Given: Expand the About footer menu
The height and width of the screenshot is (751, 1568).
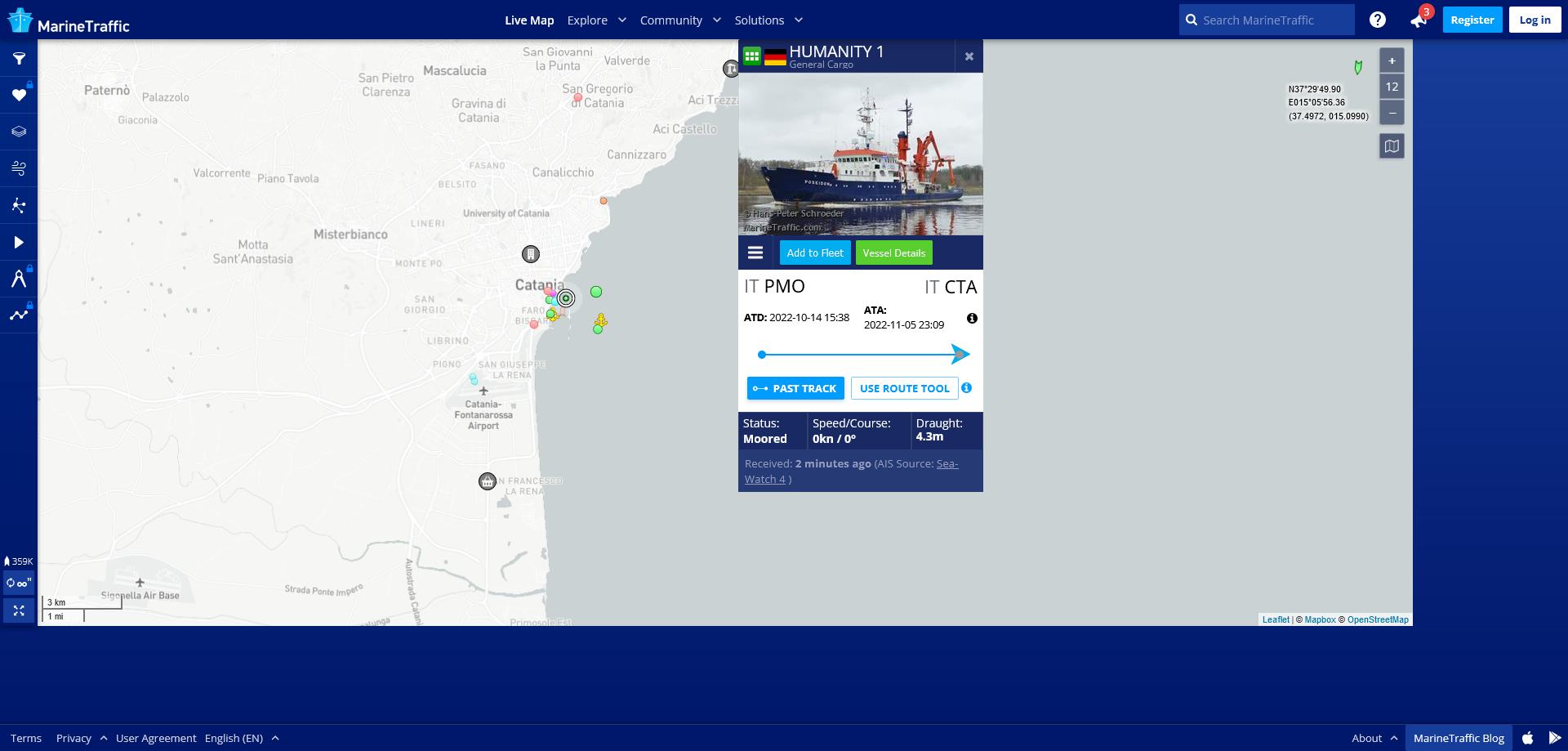Looking at the screenshot, I should pos(1374,738).
